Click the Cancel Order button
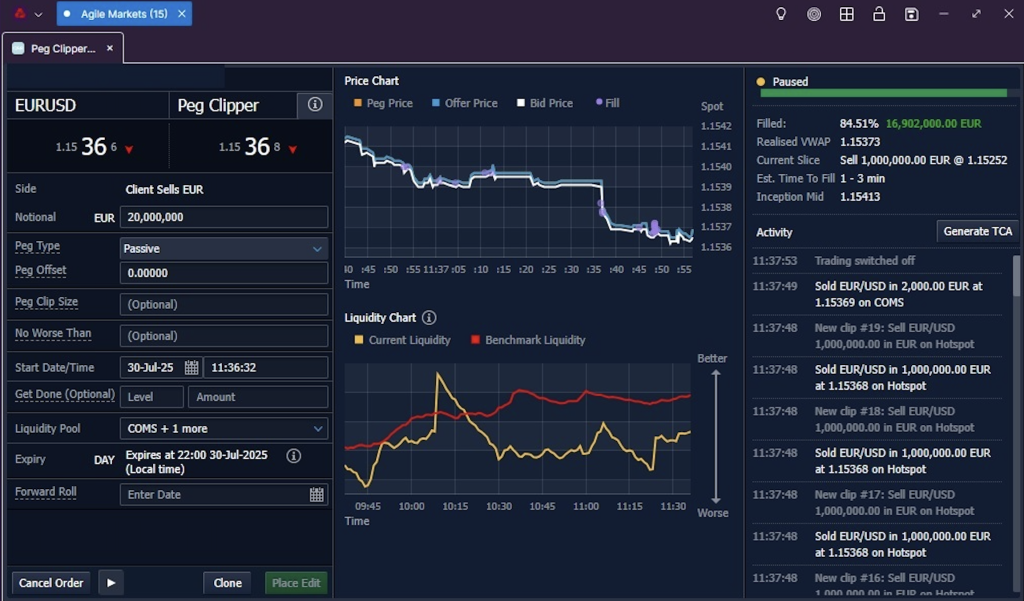The width and height of the screenshot is (1024, 601). coord(51,583)
